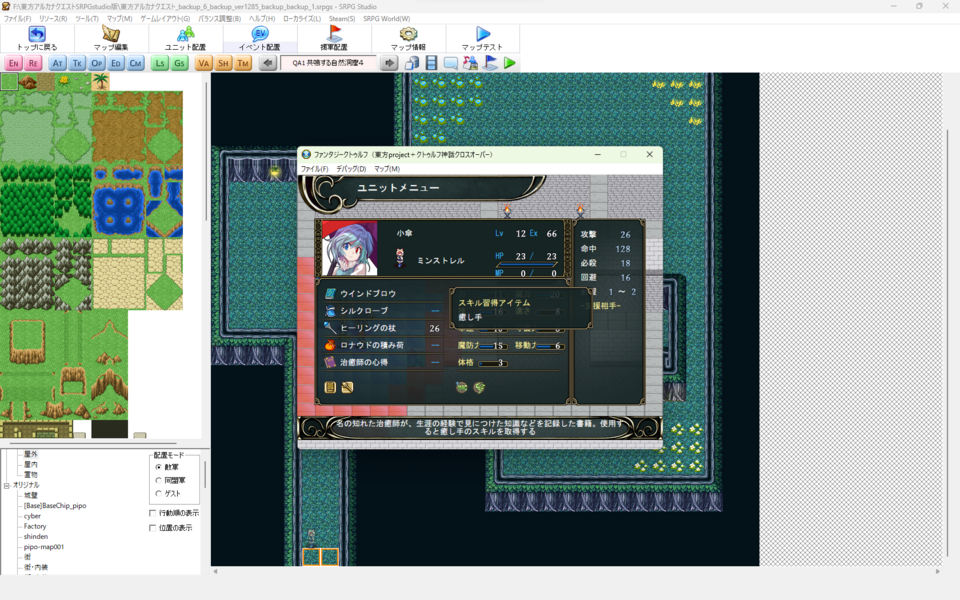Go to next map with right arrow
Viewport: 960px width, 600px height.
[389, 63]
